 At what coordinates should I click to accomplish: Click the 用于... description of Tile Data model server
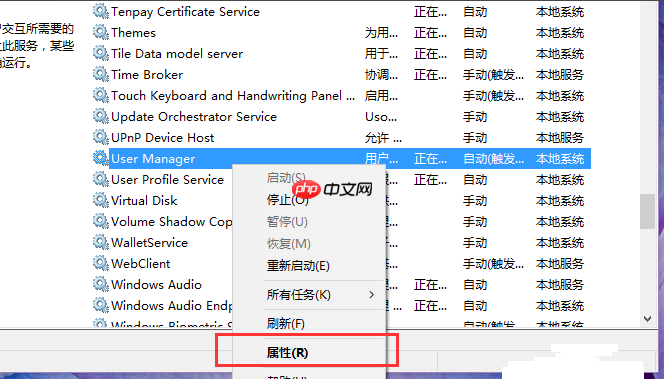[x=381, y=54]
